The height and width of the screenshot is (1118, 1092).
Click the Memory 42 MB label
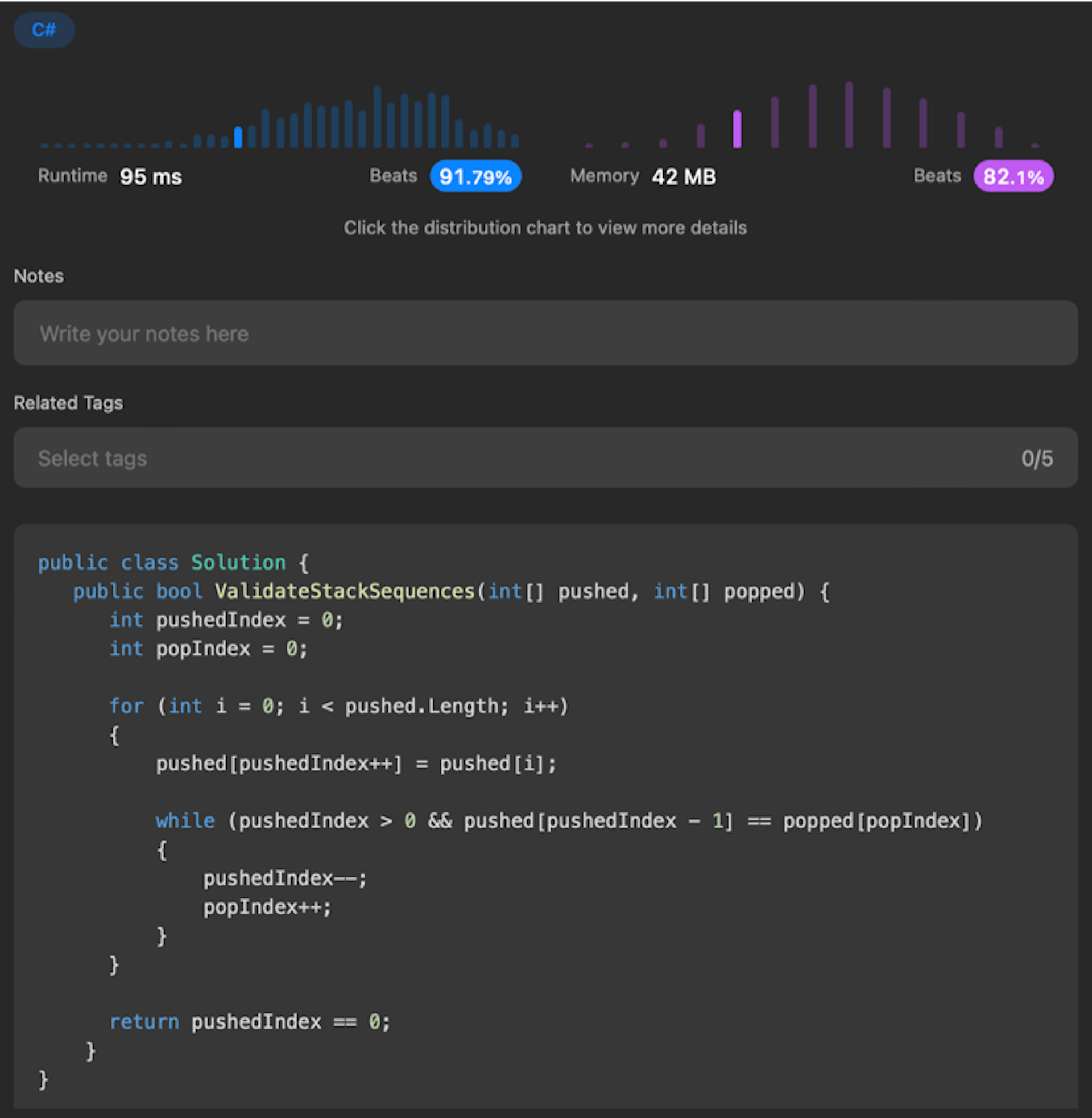[x=642, y=176]
